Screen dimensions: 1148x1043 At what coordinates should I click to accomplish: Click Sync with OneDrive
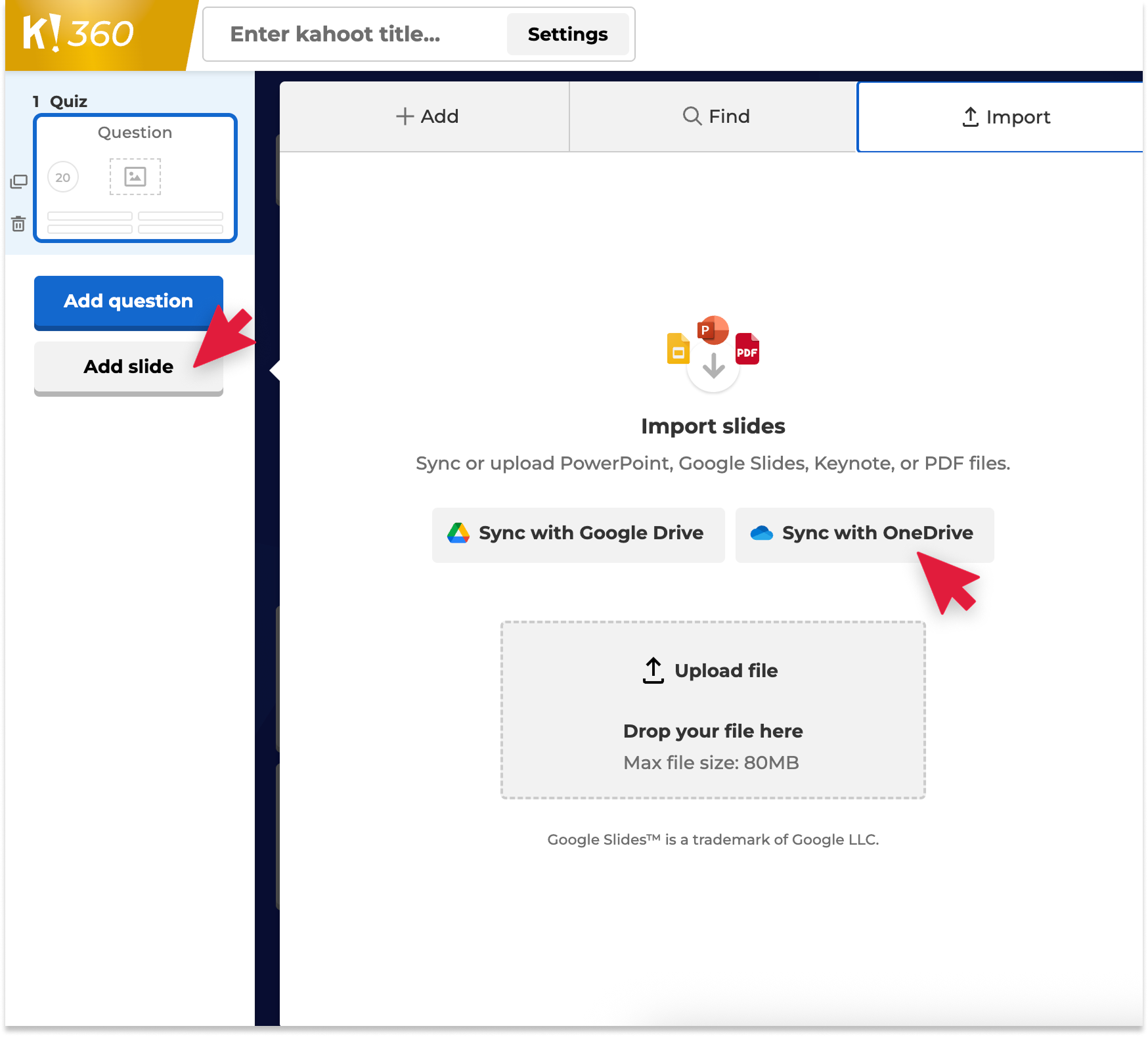coord(864,534)
